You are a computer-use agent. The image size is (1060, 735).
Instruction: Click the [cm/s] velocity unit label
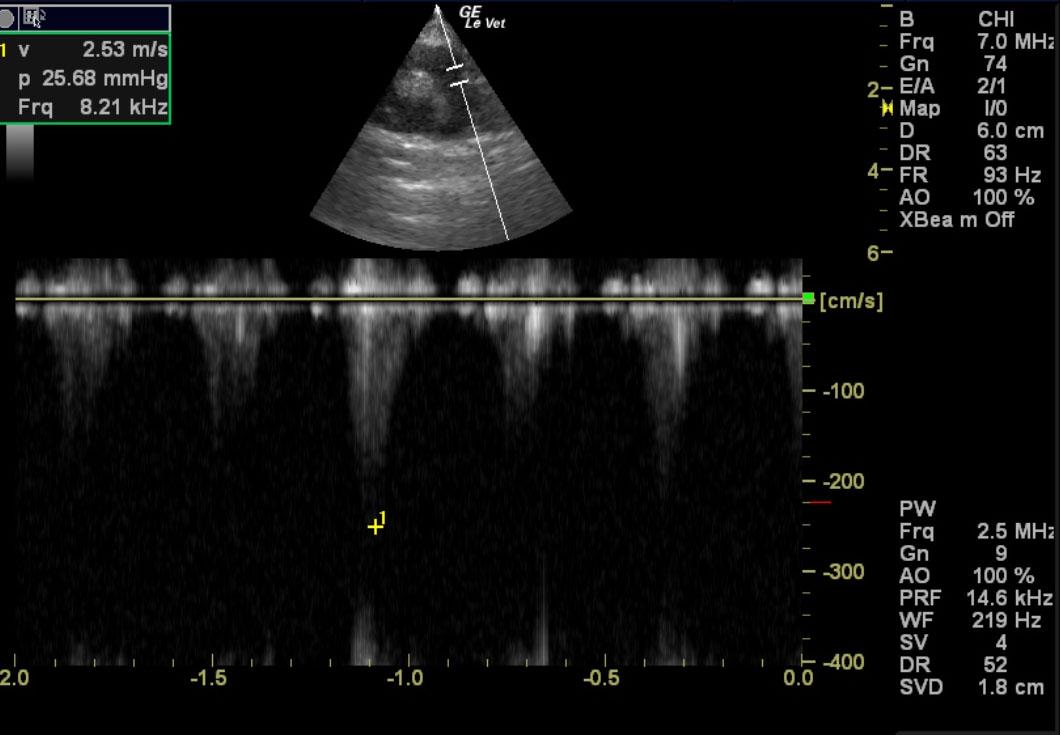[851, 301]
